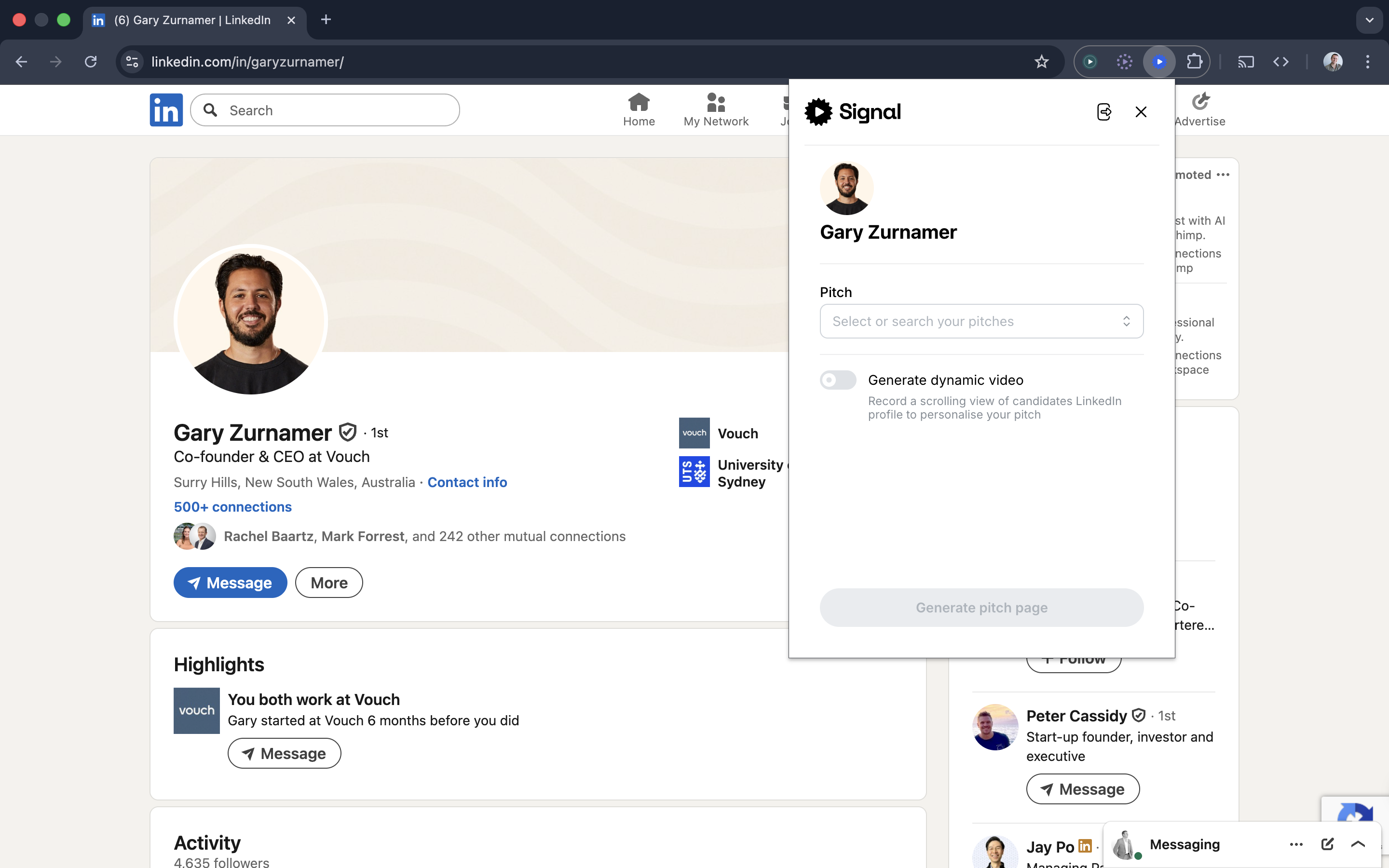Expand the Messaging panel chevron

(x=1358, y=844)
